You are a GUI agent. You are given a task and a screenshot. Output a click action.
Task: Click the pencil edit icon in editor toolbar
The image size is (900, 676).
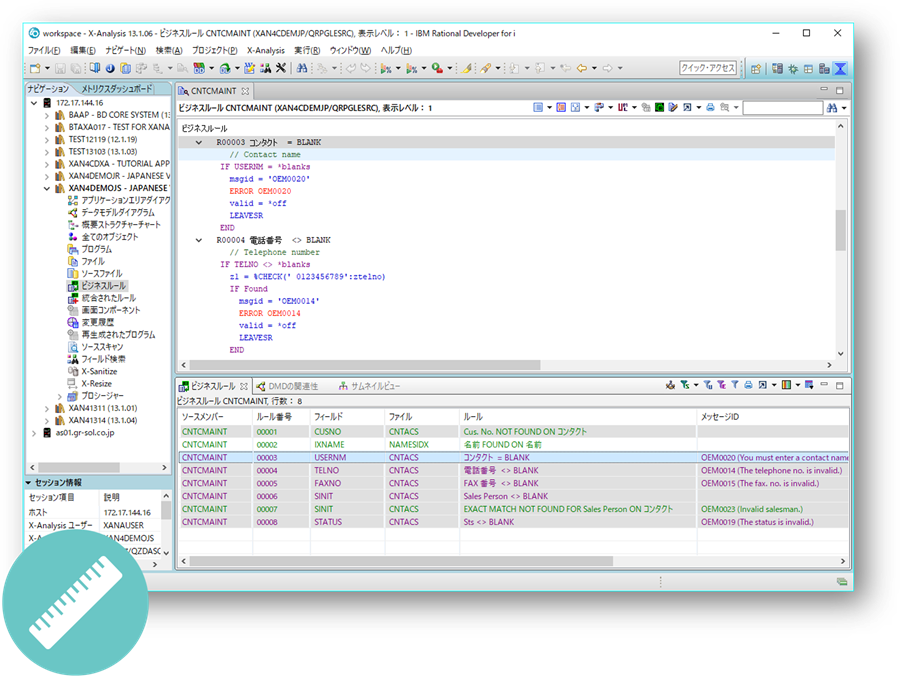point(673,107)
